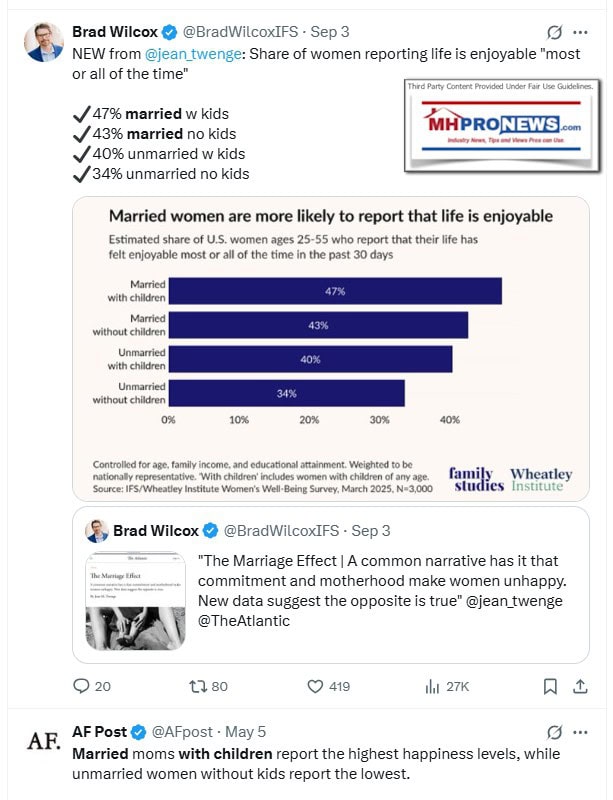Click Grok icon on Brad Wilcox tweet
This screenshot has width=613, height=800.
(x=554, y=33)
